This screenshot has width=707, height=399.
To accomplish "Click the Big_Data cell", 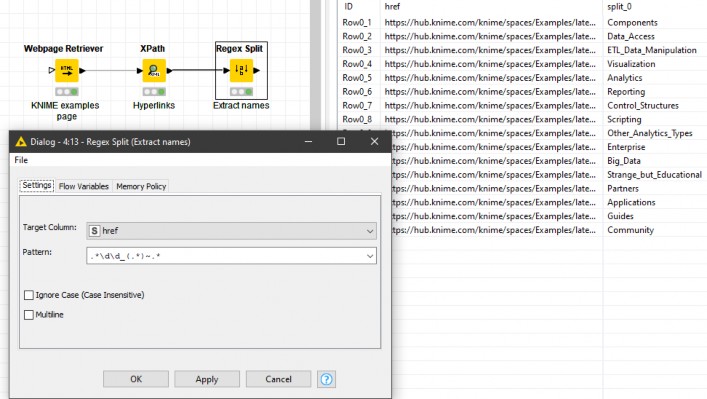I will (x=624, y=161).
